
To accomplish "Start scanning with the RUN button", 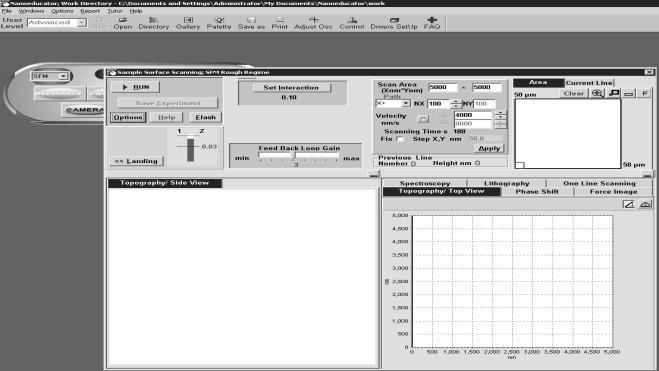I will (135, 87).
